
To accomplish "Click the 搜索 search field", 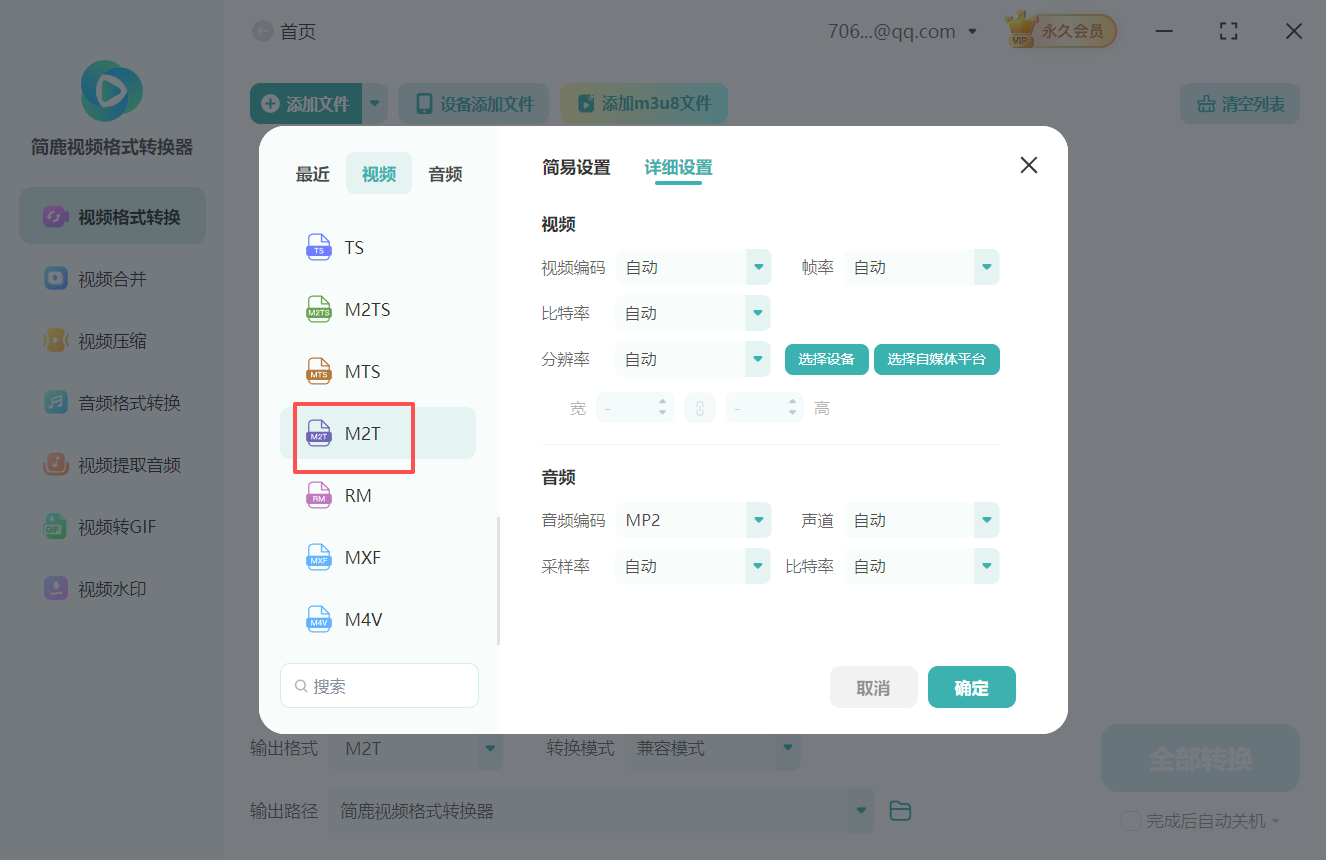I will 379,685.
